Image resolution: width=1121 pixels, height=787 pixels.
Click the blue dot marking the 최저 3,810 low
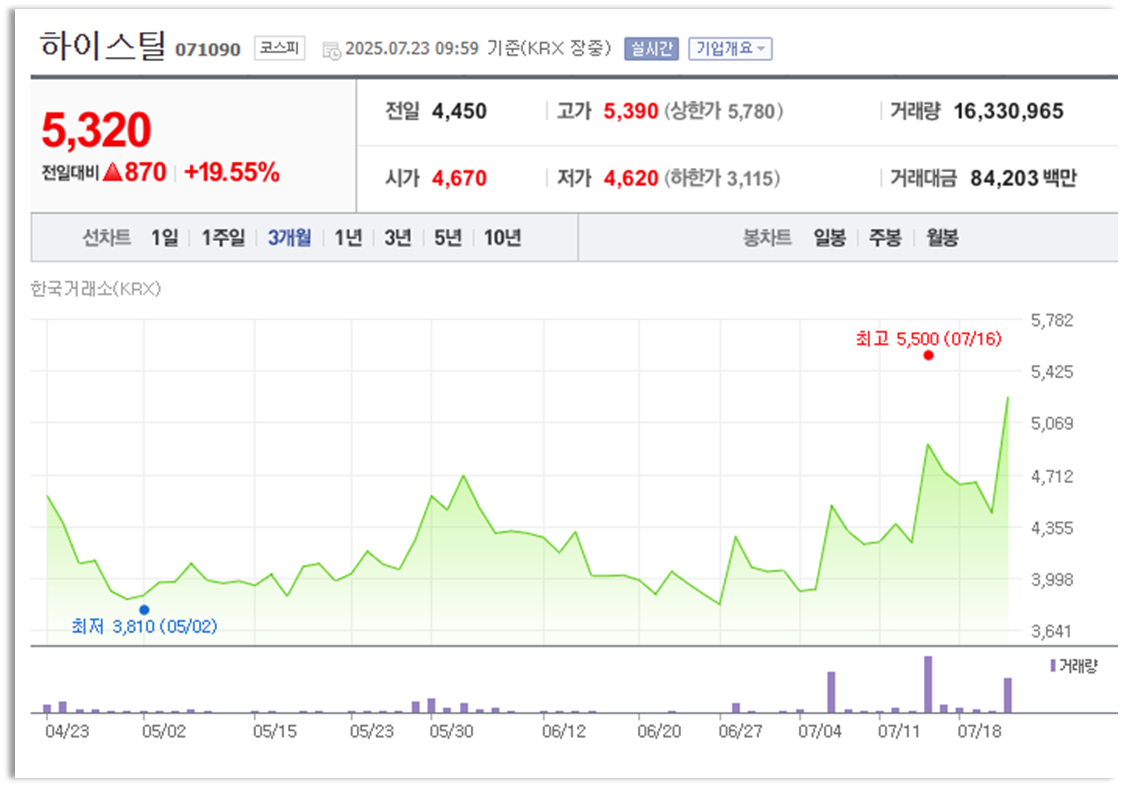pos(144,610)
